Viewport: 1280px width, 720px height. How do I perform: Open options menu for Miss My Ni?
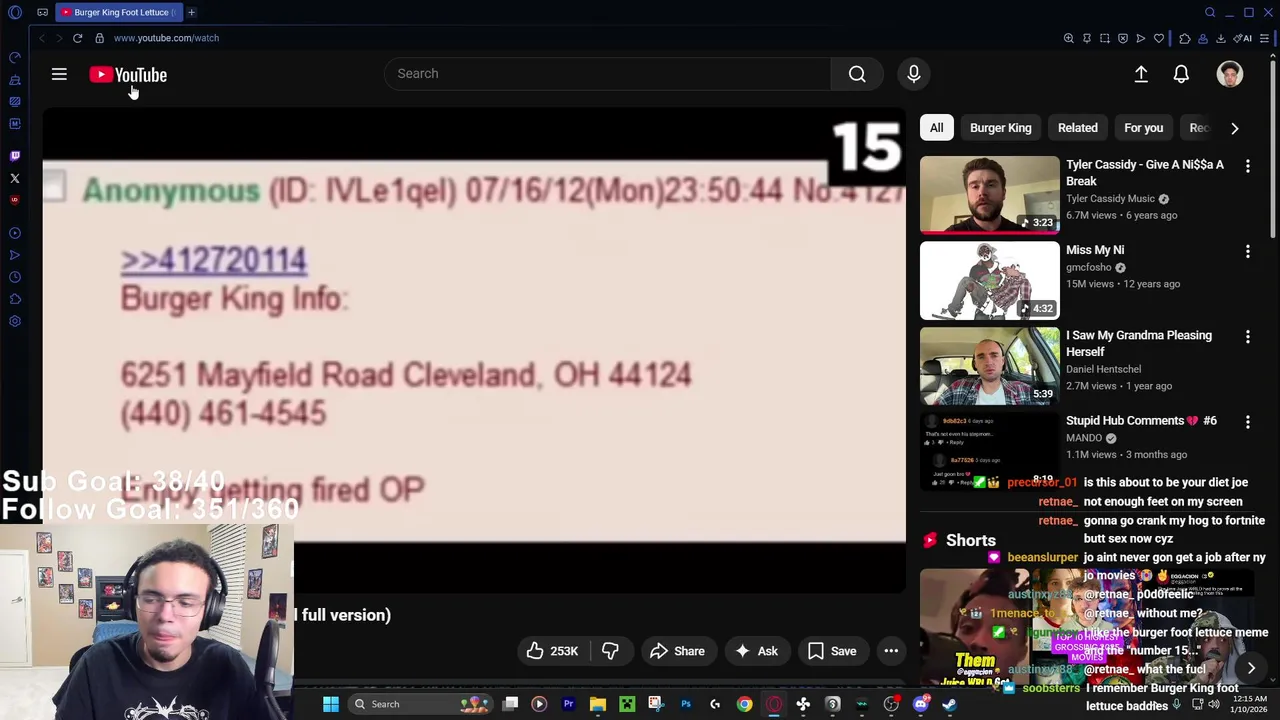(x=1247, y=251)
